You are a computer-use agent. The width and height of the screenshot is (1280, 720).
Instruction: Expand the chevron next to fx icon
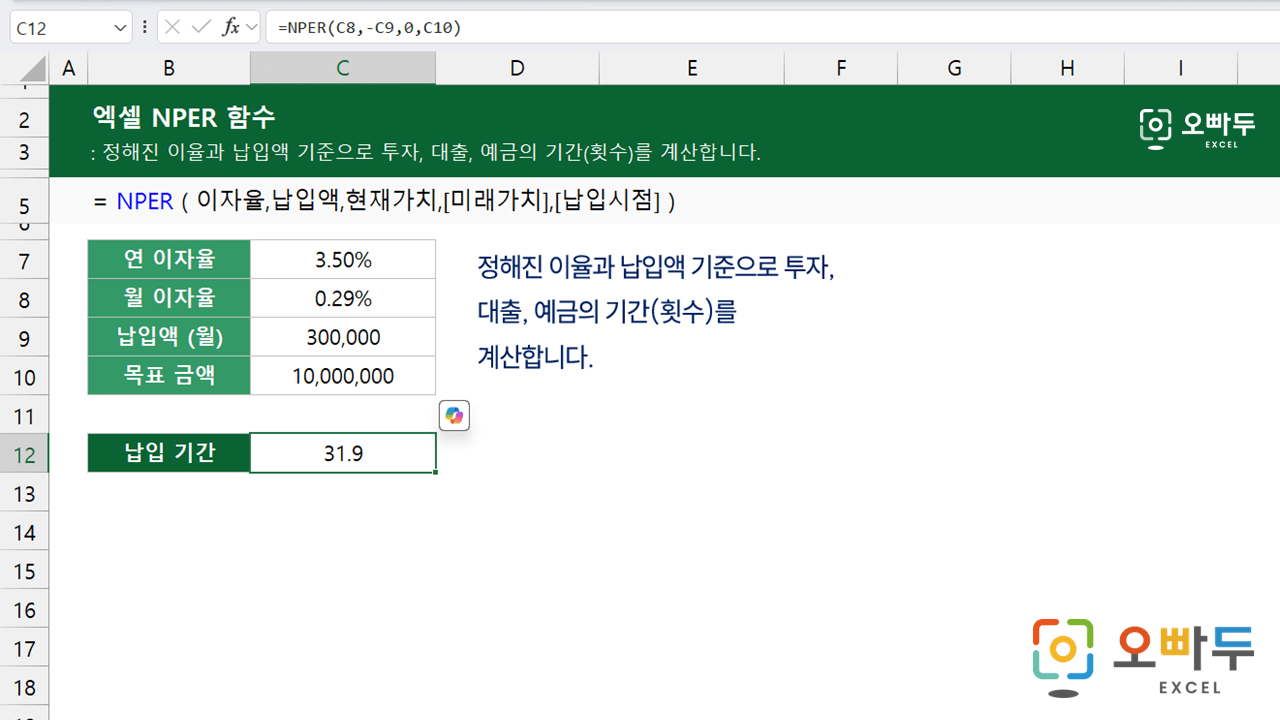(x=251, y=27)
